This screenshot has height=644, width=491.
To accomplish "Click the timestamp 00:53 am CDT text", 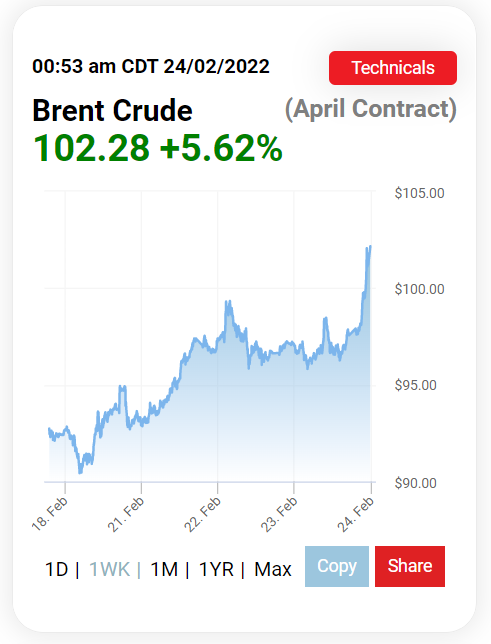I will click(x=95, y=67).
